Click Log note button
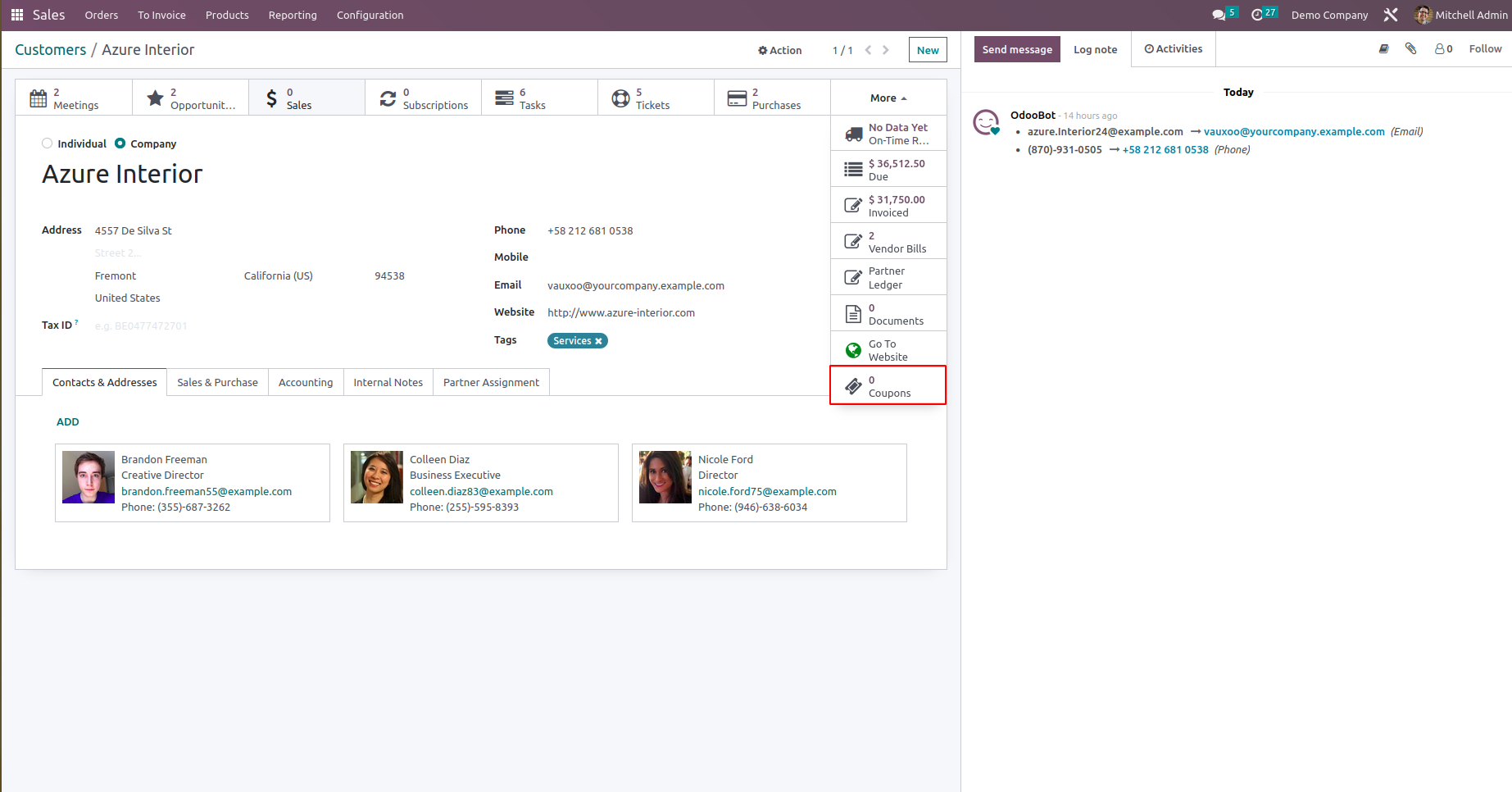This screenshot has height=792, width=1512. point(1095,49)
